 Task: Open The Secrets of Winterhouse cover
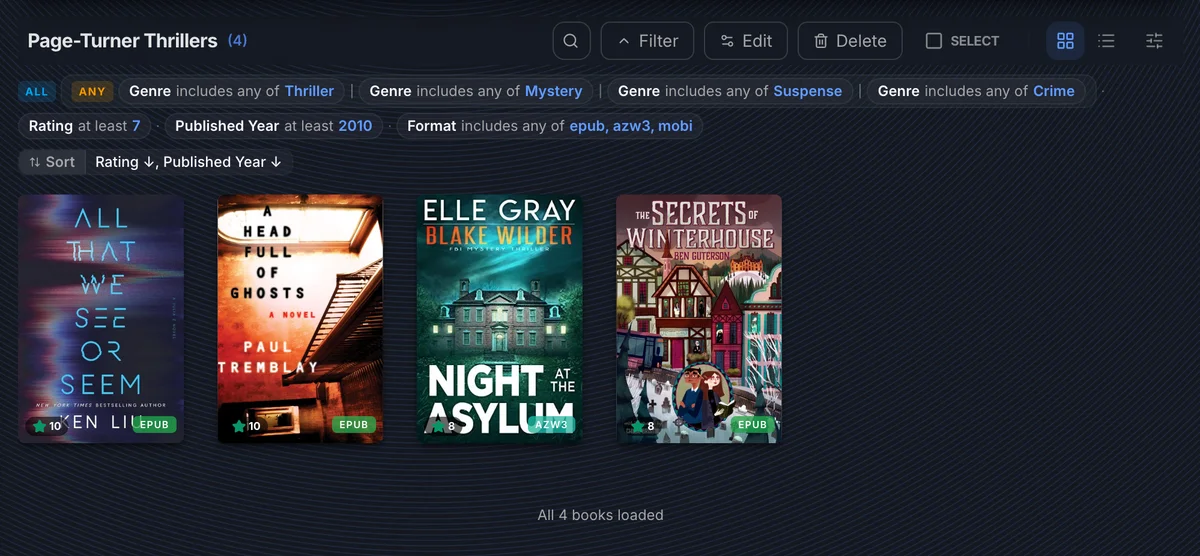point(699,319)
